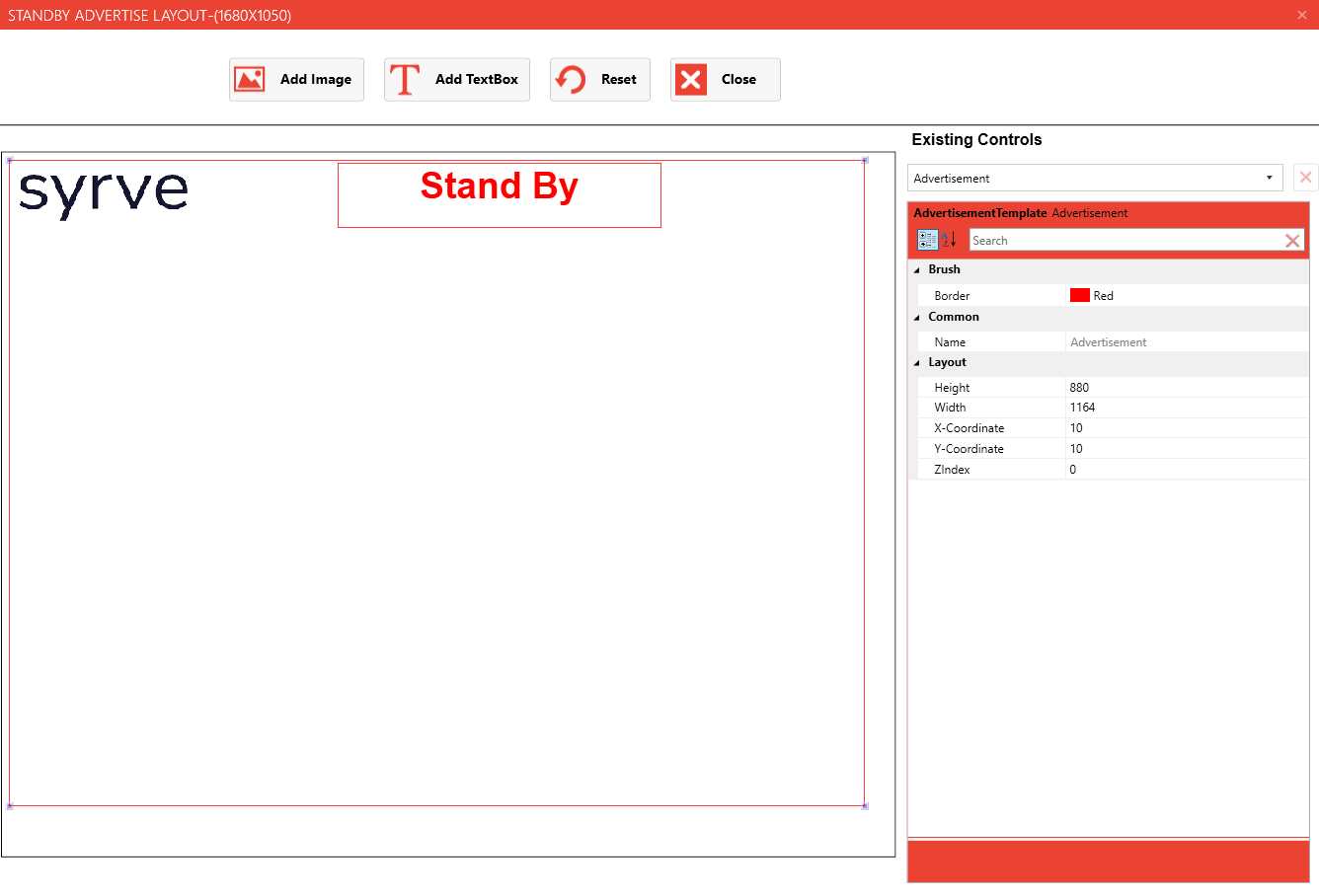Collapse the Common property category
1319x896 pixels.
917,318
